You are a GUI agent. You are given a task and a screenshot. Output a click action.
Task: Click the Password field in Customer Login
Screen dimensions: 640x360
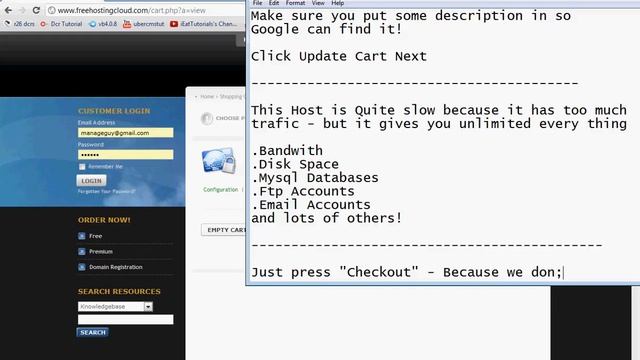(x=125, y=154)
